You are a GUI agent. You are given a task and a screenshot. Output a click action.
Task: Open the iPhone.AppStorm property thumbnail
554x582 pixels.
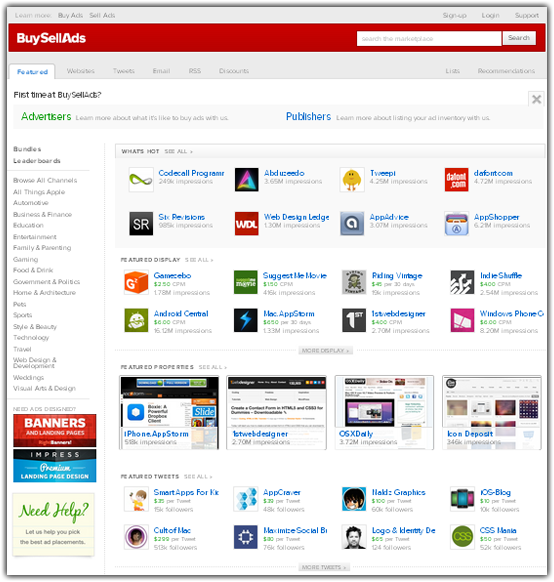click(x=169, y=412)
